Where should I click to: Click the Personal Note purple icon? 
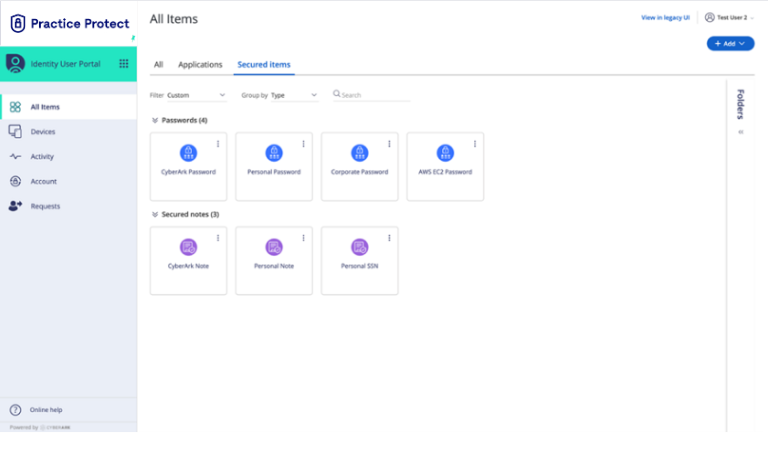point(274,247)
